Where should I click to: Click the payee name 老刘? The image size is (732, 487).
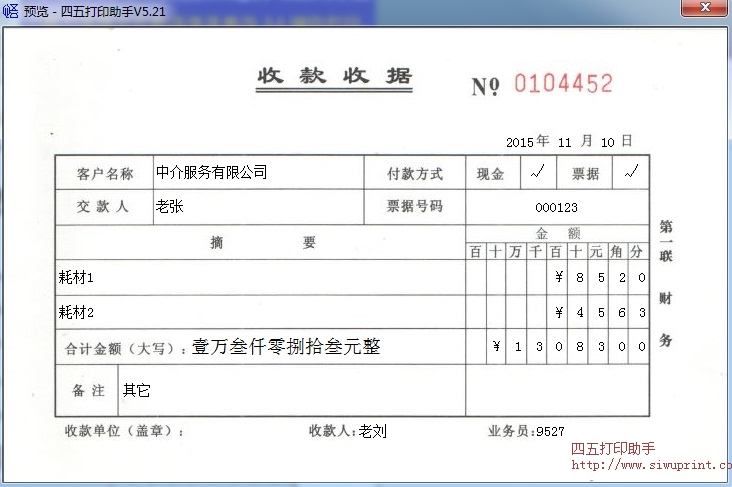[373, 431]
